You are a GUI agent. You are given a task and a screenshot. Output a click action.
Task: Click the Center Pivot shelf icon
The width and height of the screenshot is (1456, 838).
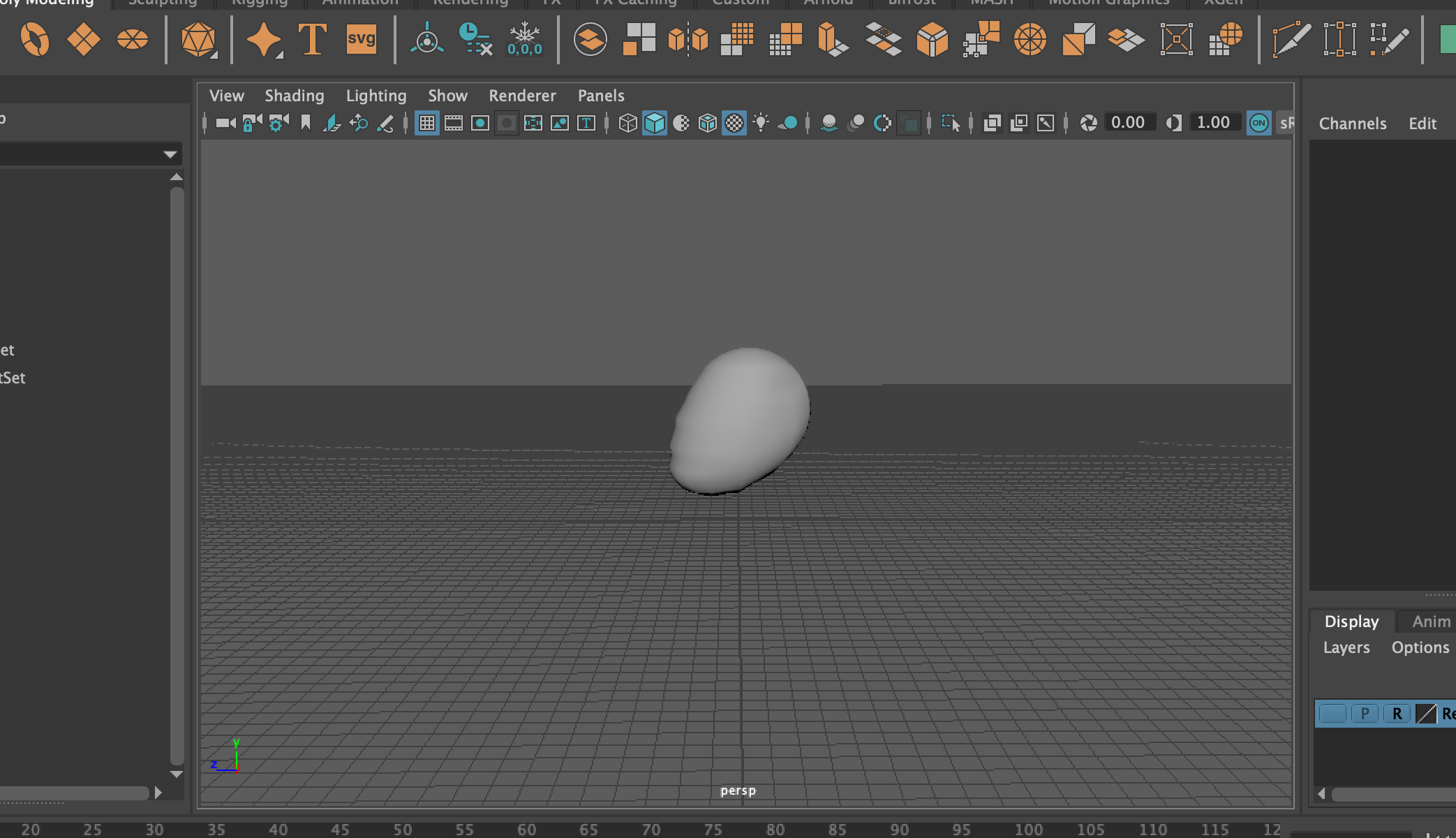pos(426,39)
